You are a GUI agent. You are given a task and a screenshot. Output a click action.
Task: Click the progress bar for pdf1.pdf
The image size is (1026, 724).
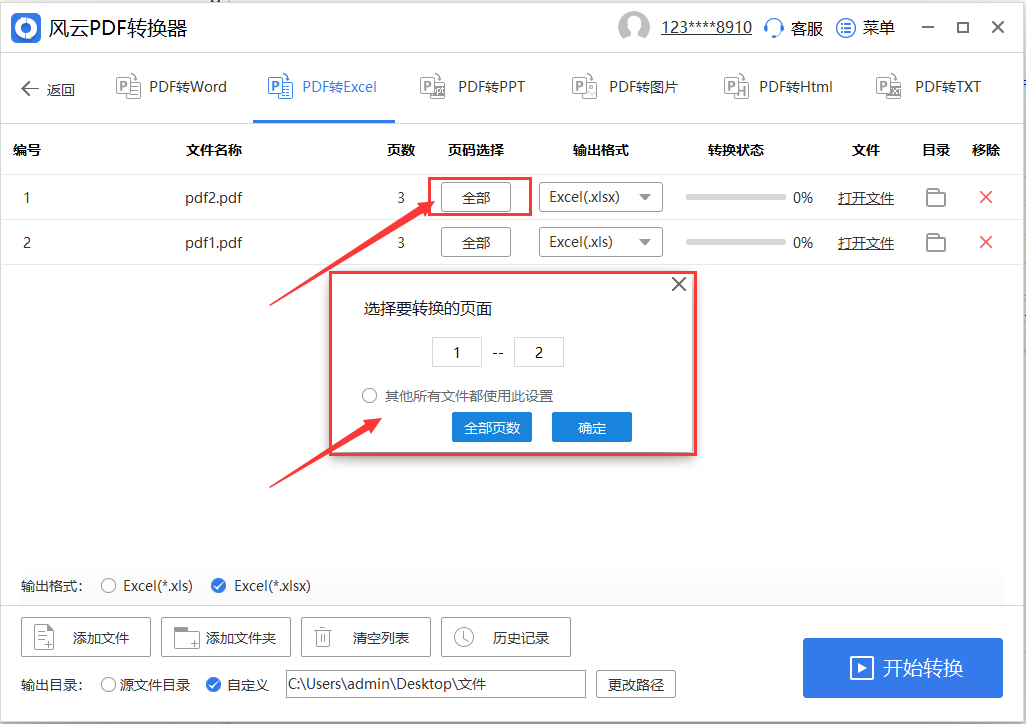tap(735, 242)
